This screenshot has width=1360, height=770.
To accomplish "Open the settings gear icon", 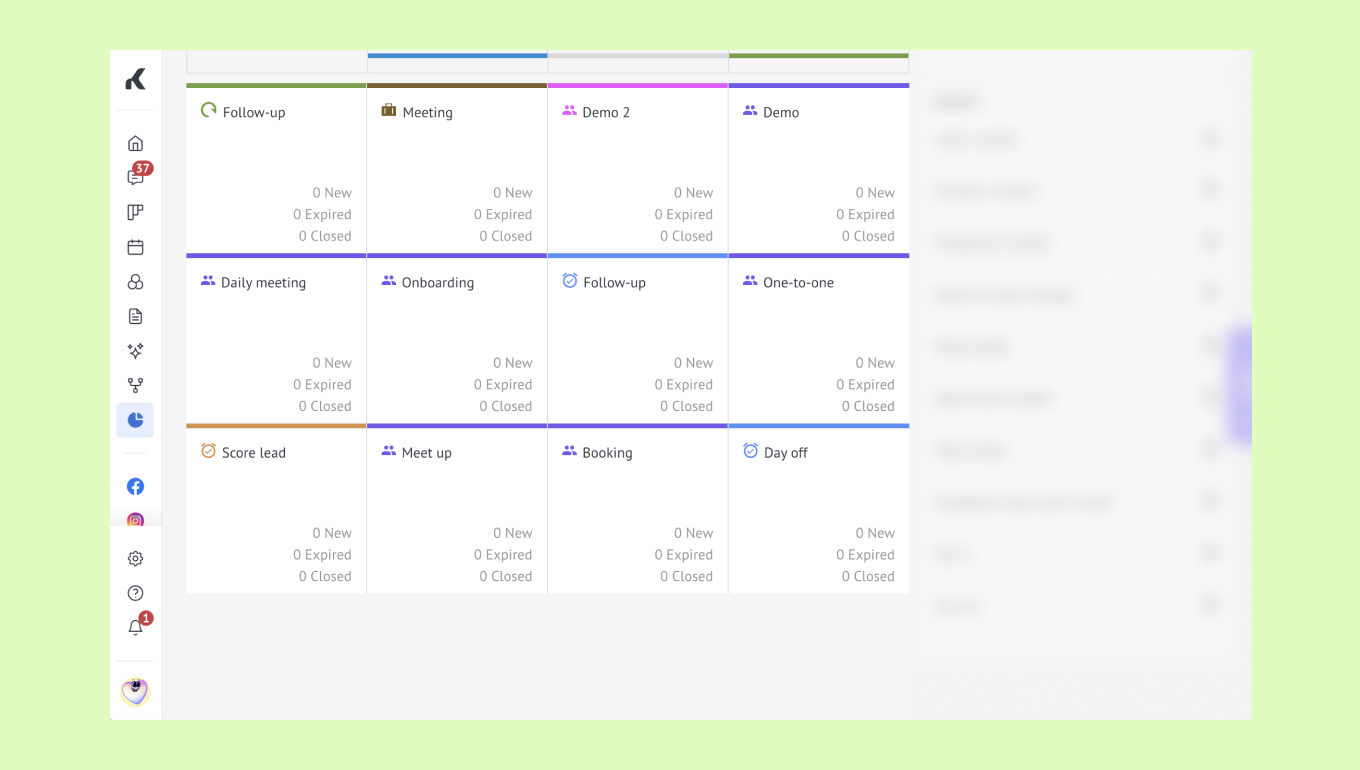I will [x=135, y=559].
